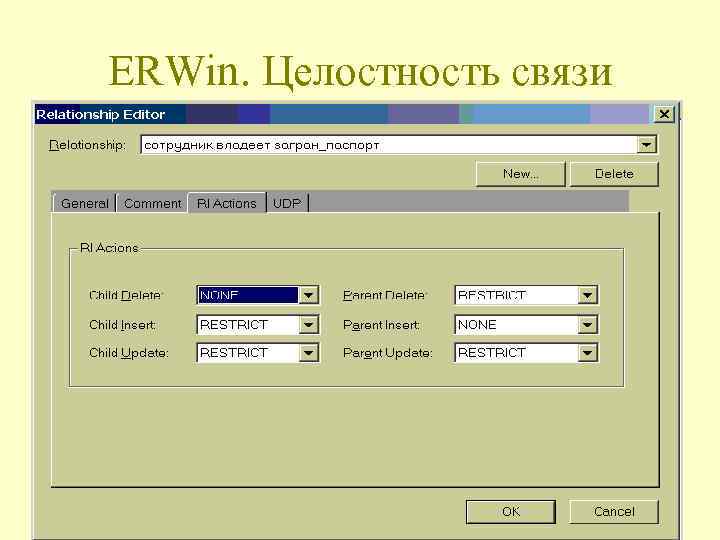Click the Child Update label
720x540 pixels.
129,353
